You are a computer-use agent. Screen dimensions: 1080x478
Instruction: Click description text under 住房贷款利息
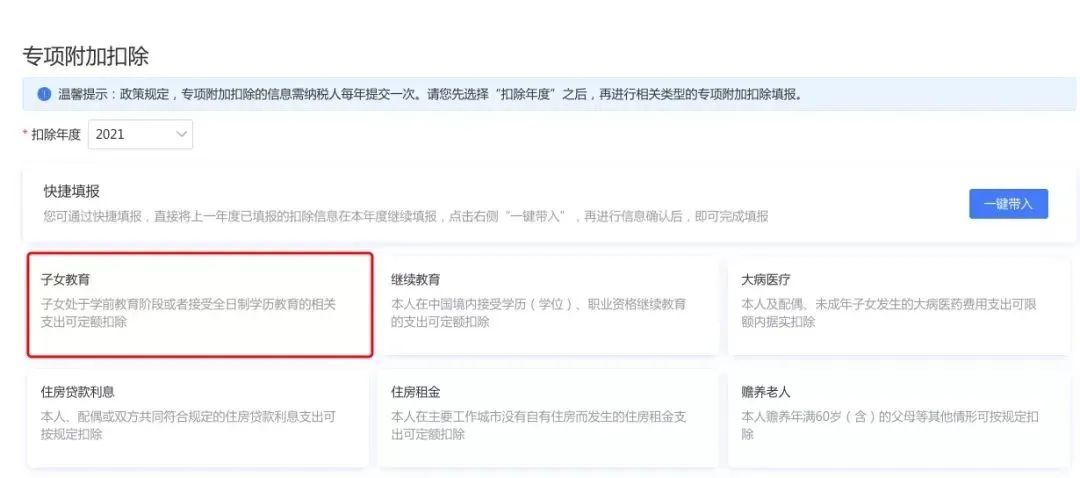tap(189, 425)
